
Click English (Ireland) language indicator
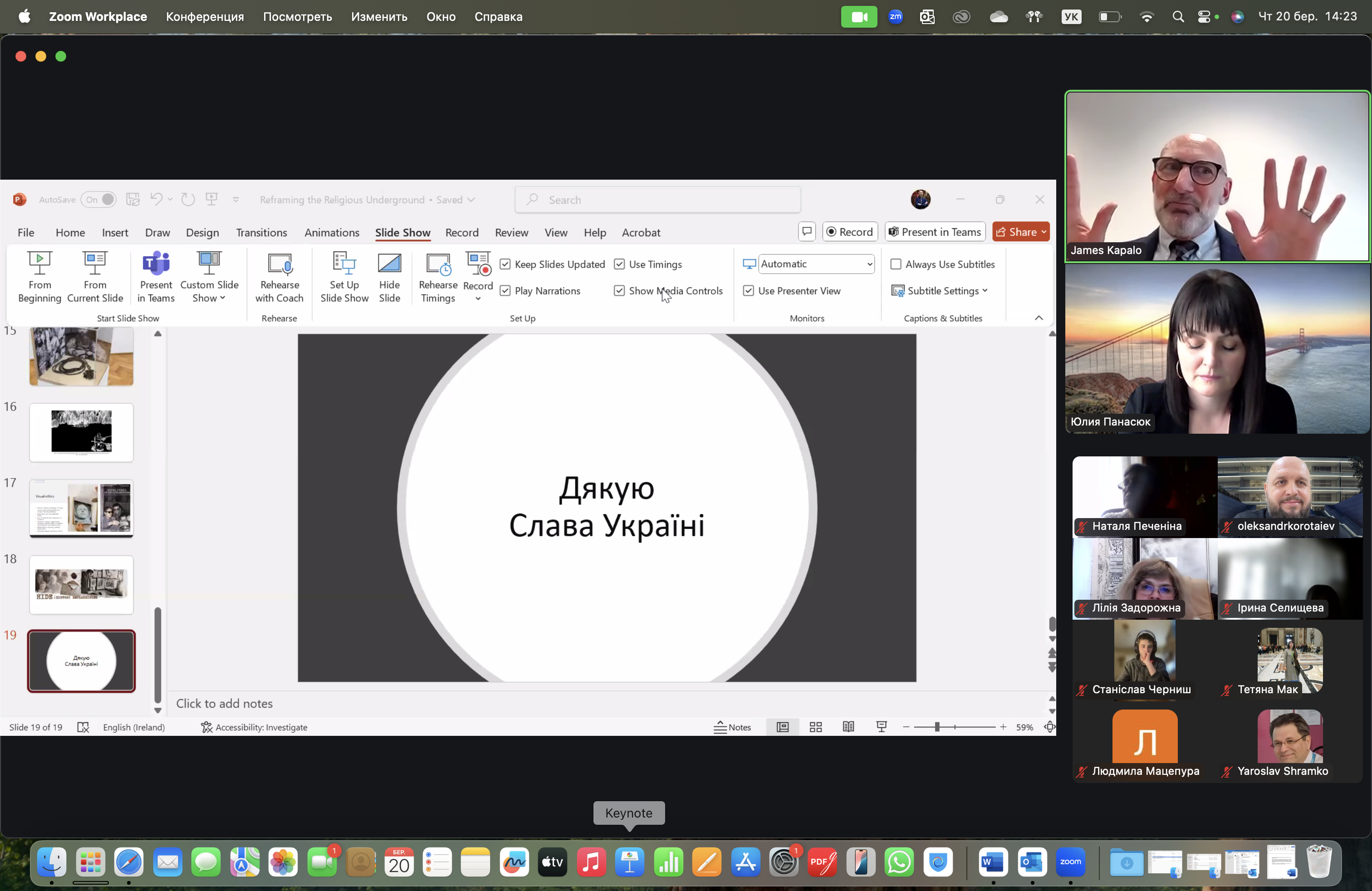tap(134, 727)
